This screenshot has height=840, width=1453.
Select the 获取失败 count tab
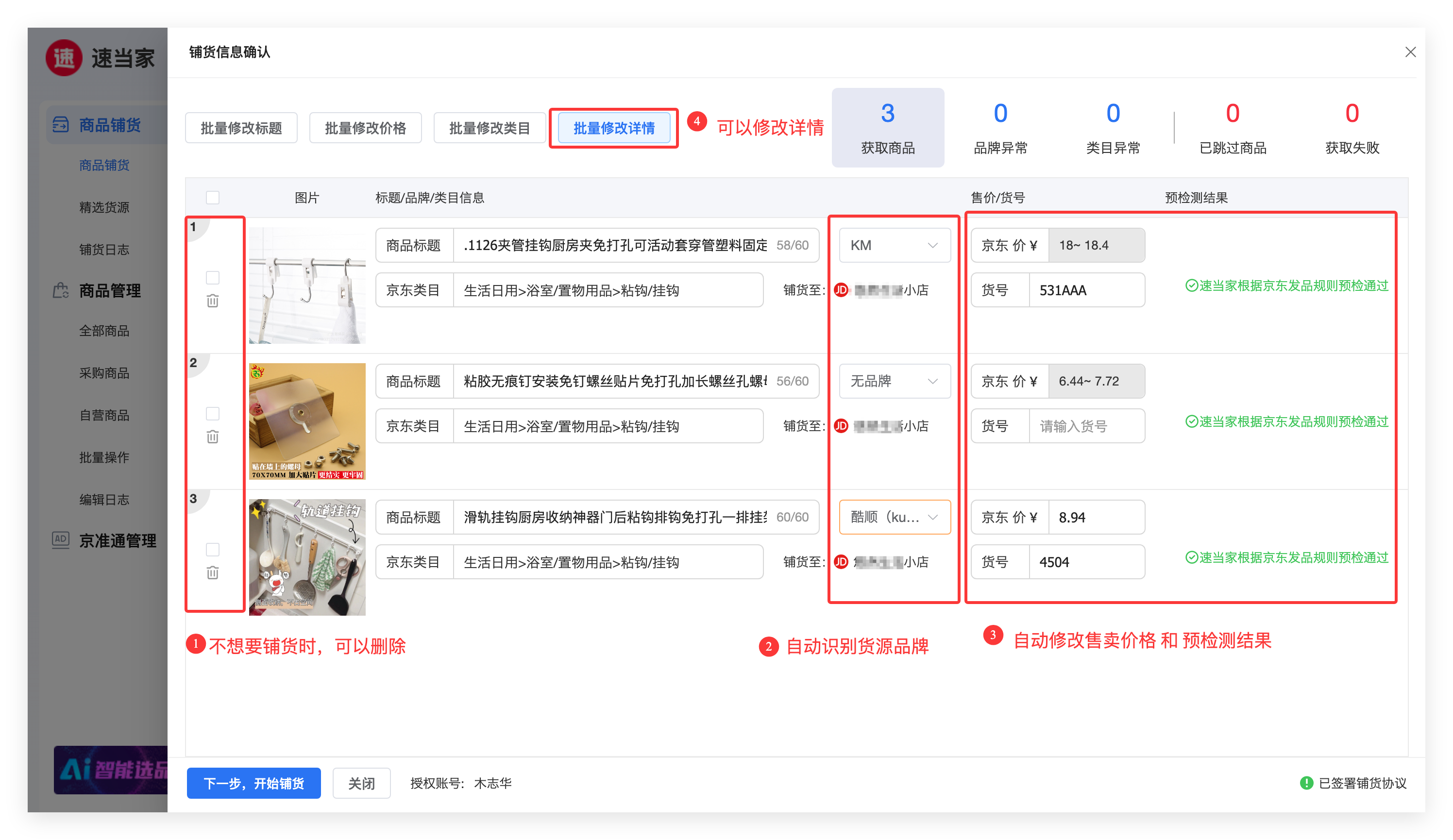(x=1352, y=127)
